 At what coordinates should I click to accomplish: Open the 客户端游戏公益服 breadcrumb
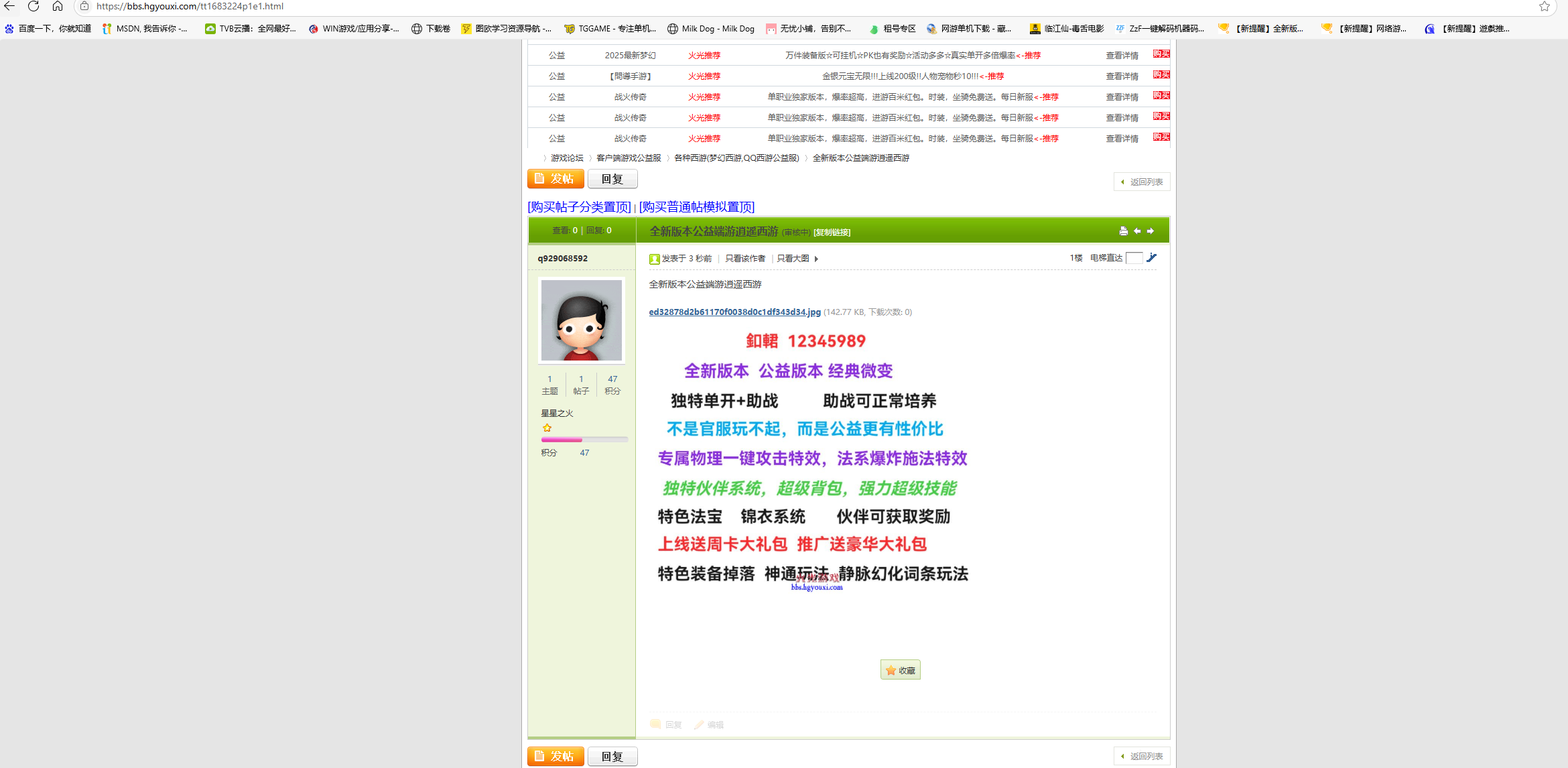pos(629,158)
